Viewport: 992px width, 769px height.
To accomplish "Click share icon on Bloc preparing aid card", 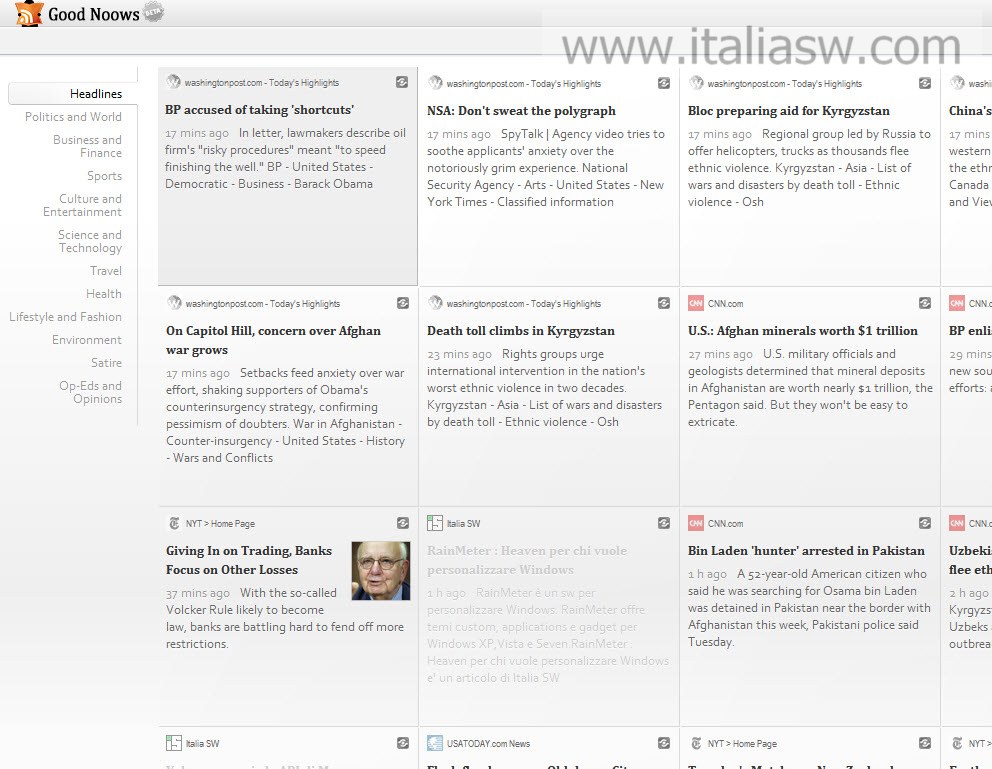I will (x=925, y=83).
